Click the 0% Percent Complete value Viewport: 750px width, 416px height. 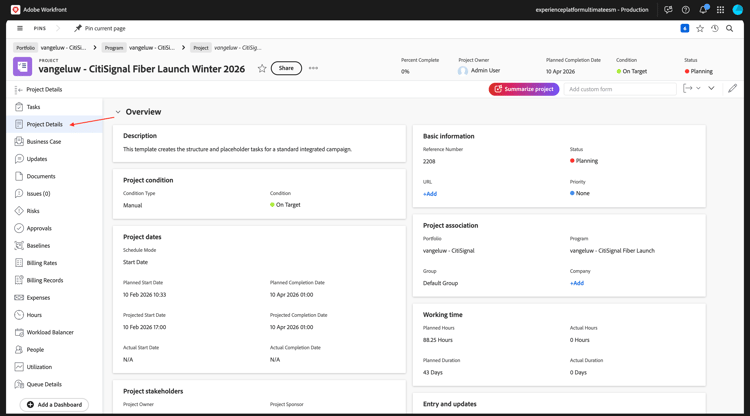[x=405, y=71]
